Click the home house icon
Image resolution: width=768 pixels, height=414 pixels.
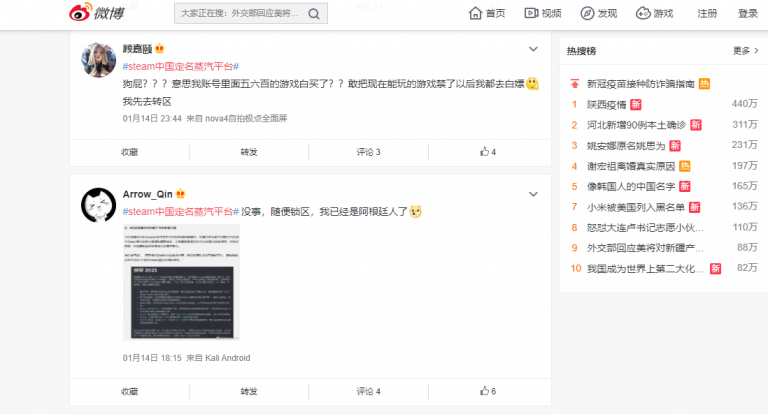point(475,13)
